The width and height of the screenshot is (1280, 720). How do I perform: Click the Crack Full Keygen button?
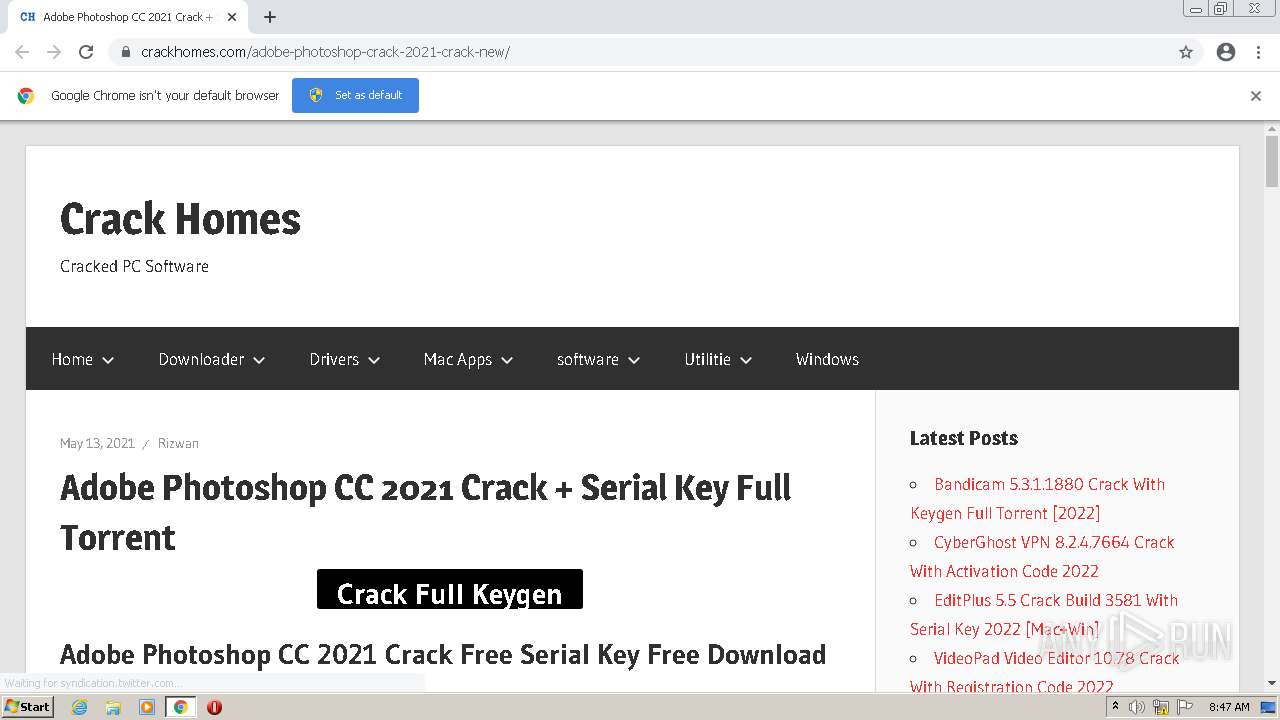(x=450, y=589)
